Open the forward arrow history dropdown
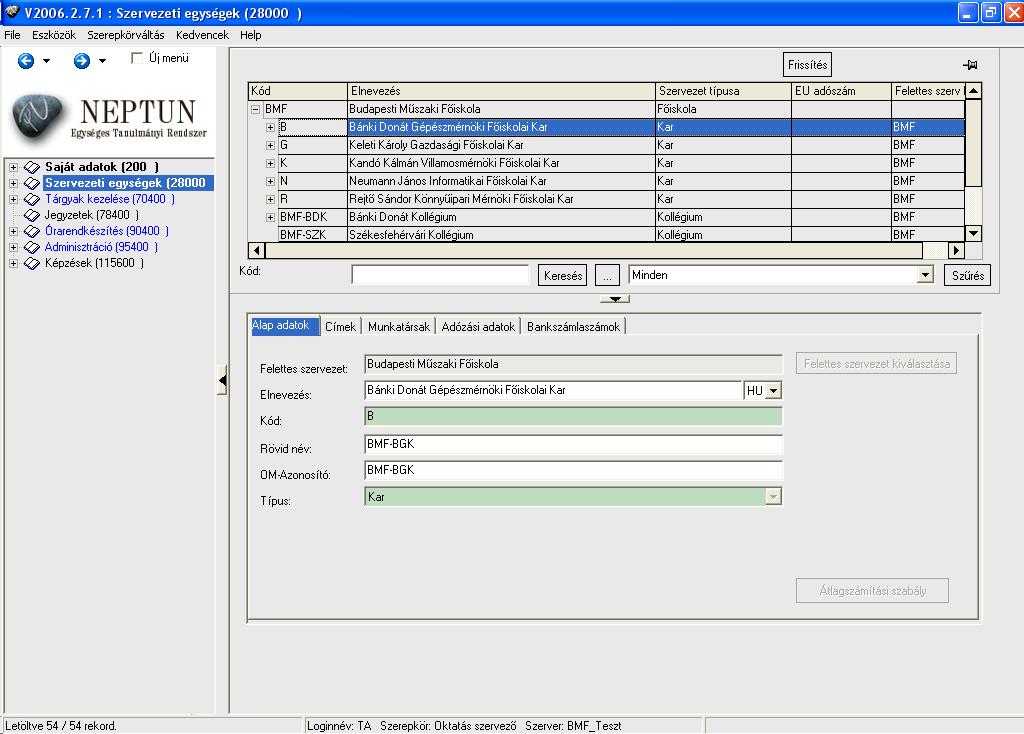The height and width of the screenshot is (734, 1024). click(x=103, y=61)
